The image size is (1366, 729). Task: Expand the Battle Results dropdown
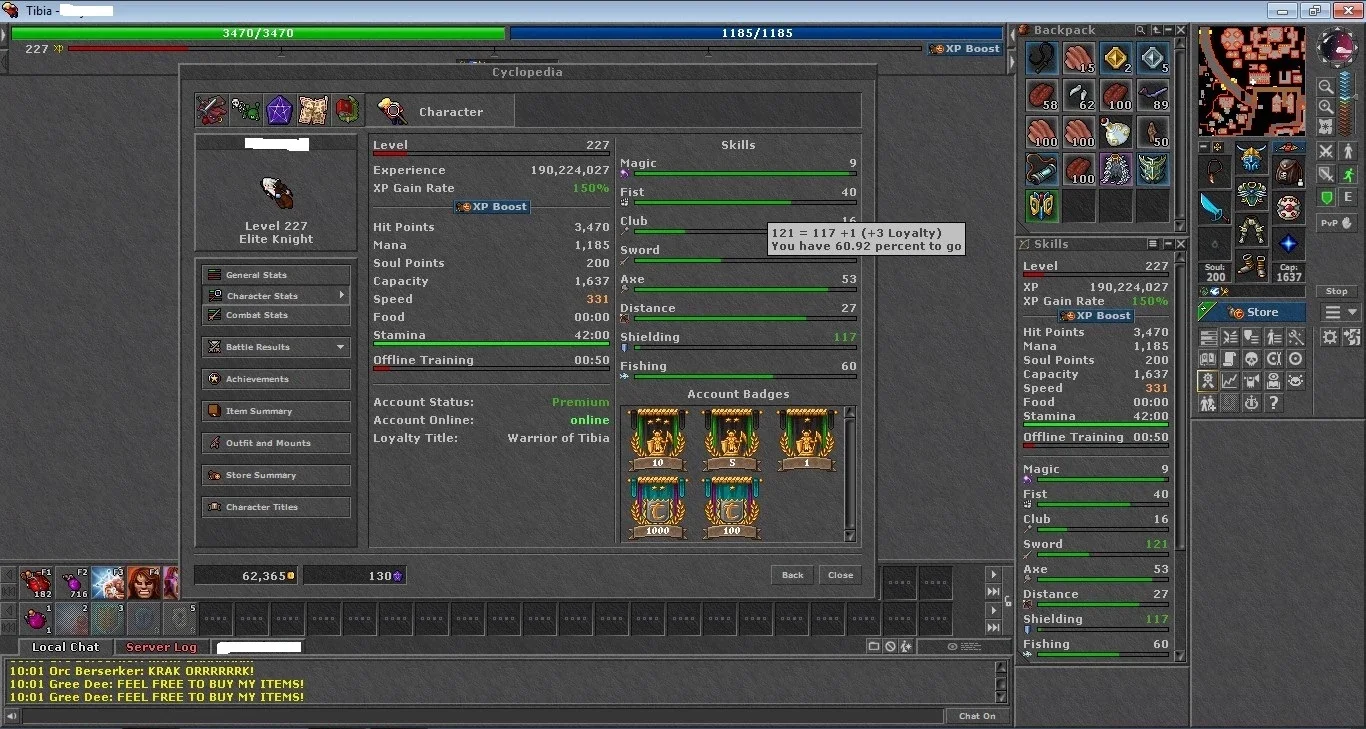tap(340, 347)
